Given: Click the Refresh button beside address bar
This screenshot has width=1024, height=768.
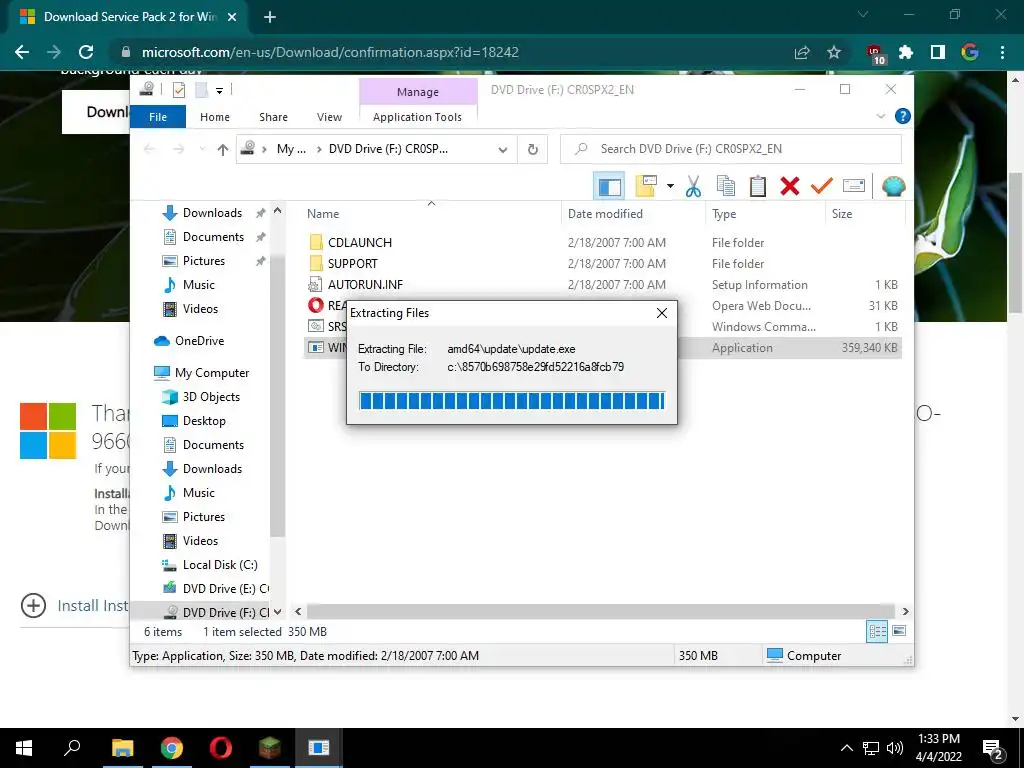Looking at the screenshot, I should click(x=533, y=150).
